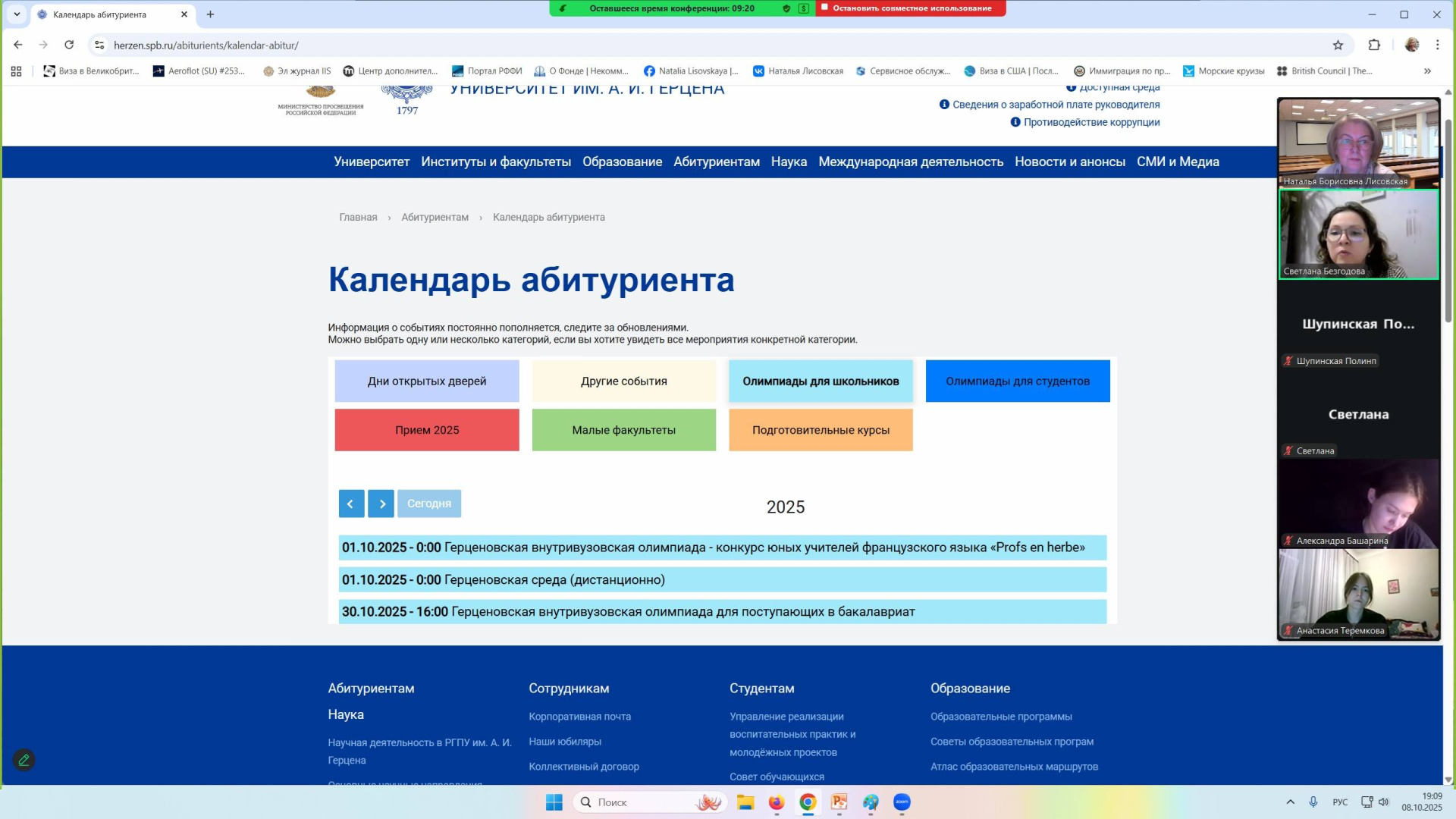Expand the hidden bookmarks overflow chevron

[x=1427, y=71]
